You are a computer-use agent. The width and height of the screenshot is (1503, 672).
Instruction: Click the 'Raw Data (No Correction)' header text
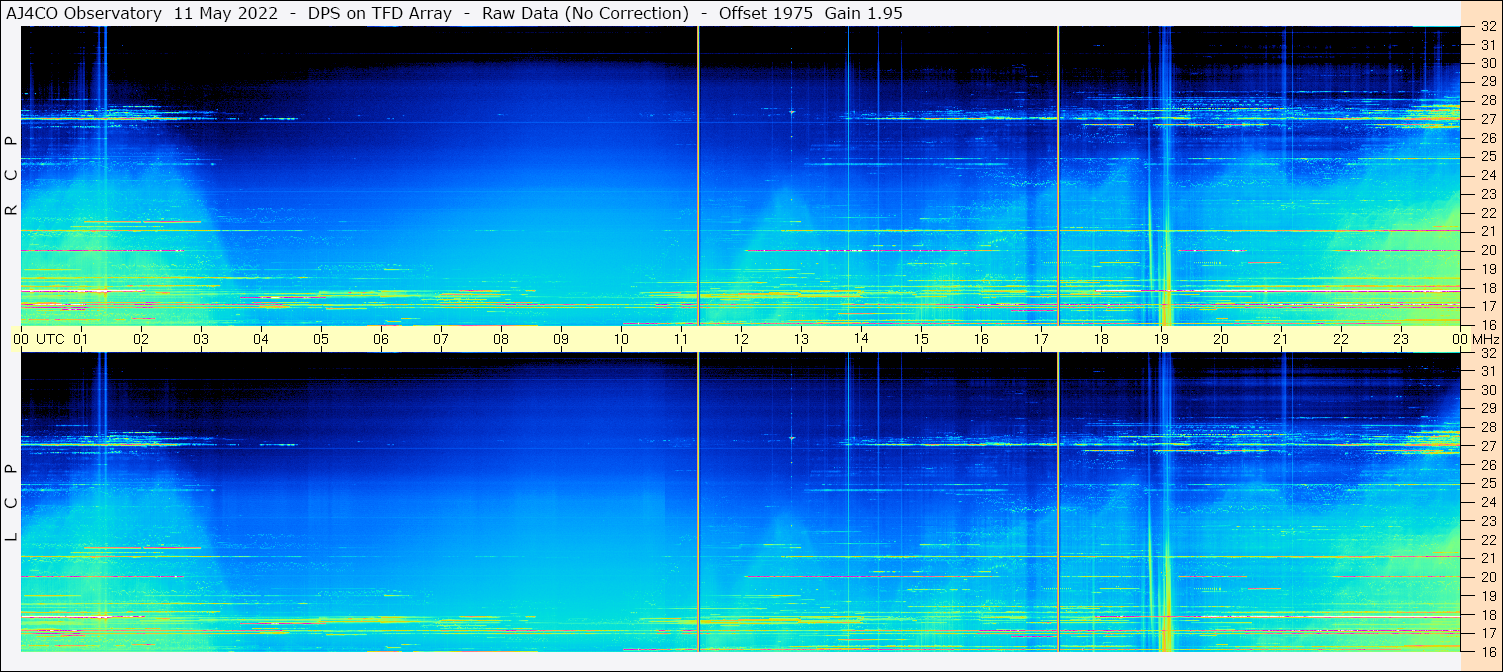coord(585,13)
